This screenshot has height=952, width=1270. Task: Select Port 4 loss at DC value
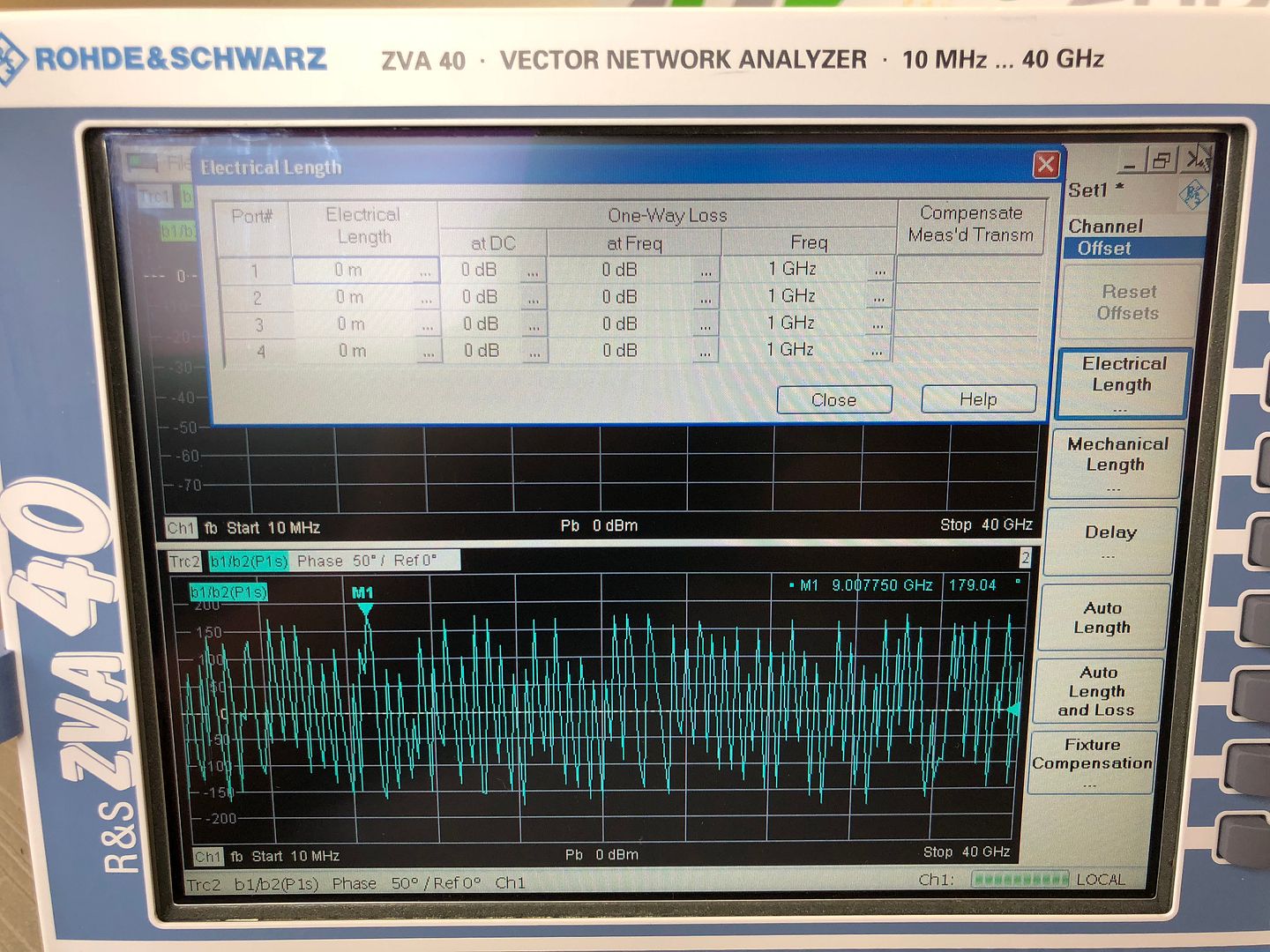click(x=482, y=351)
